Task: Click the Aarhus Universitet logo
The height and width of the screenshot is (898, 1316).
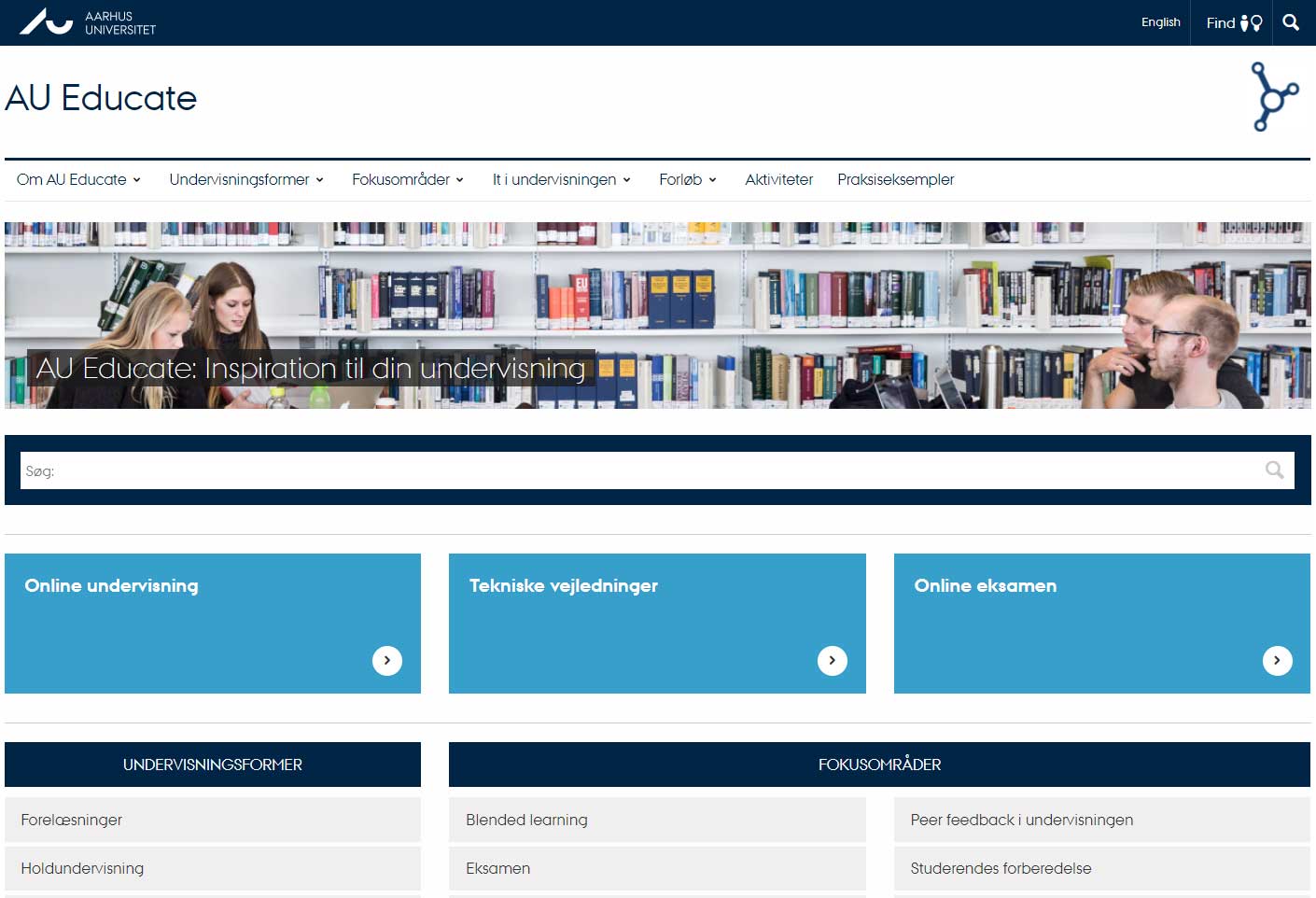Action: pyautogui.click(x=88, y=22)
